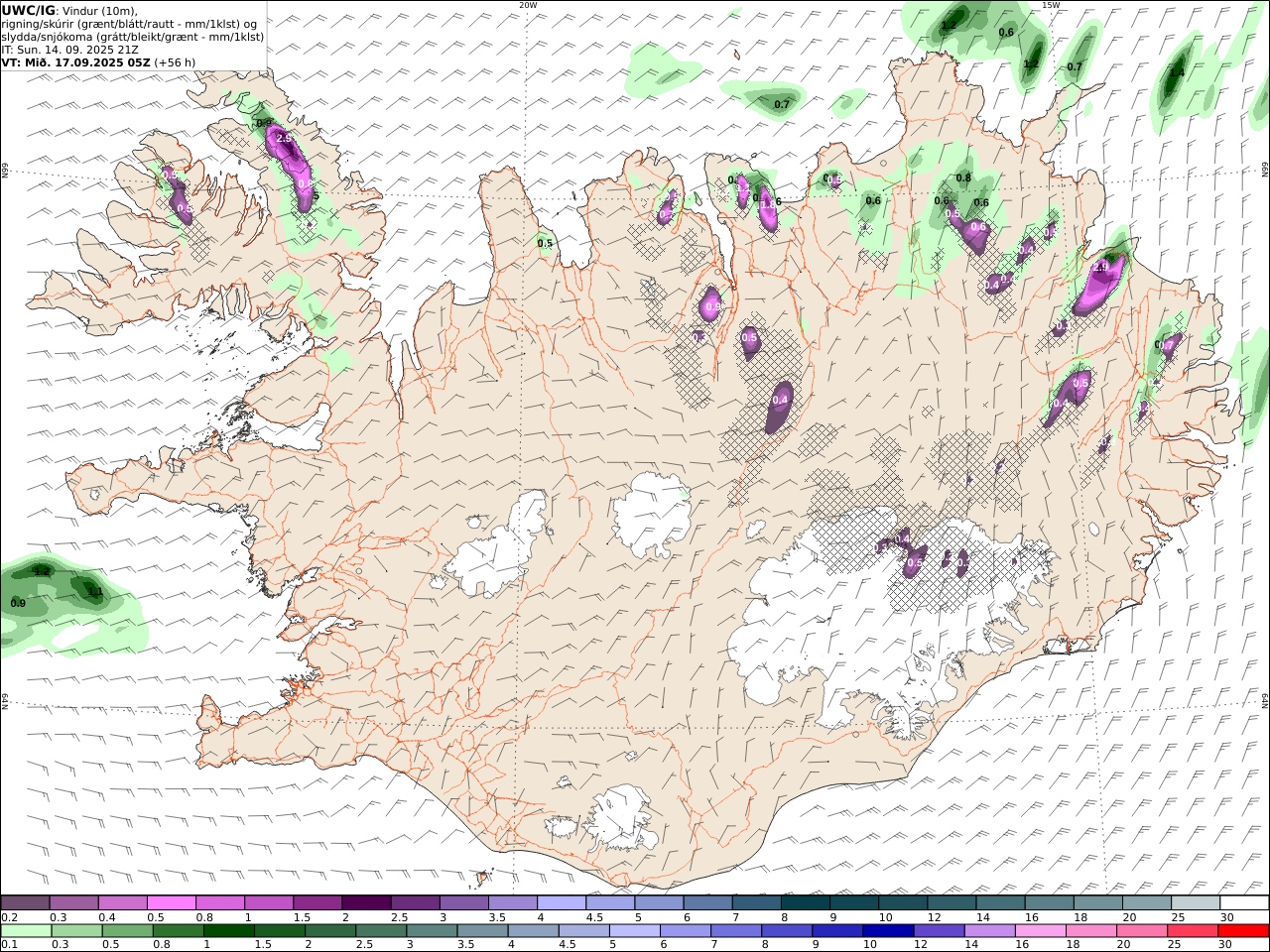Click the white Mýrdalsjökull glacier near south coast
This screenshot has width=1270, height=952.
pyautogui.click(x=620, y=816)
